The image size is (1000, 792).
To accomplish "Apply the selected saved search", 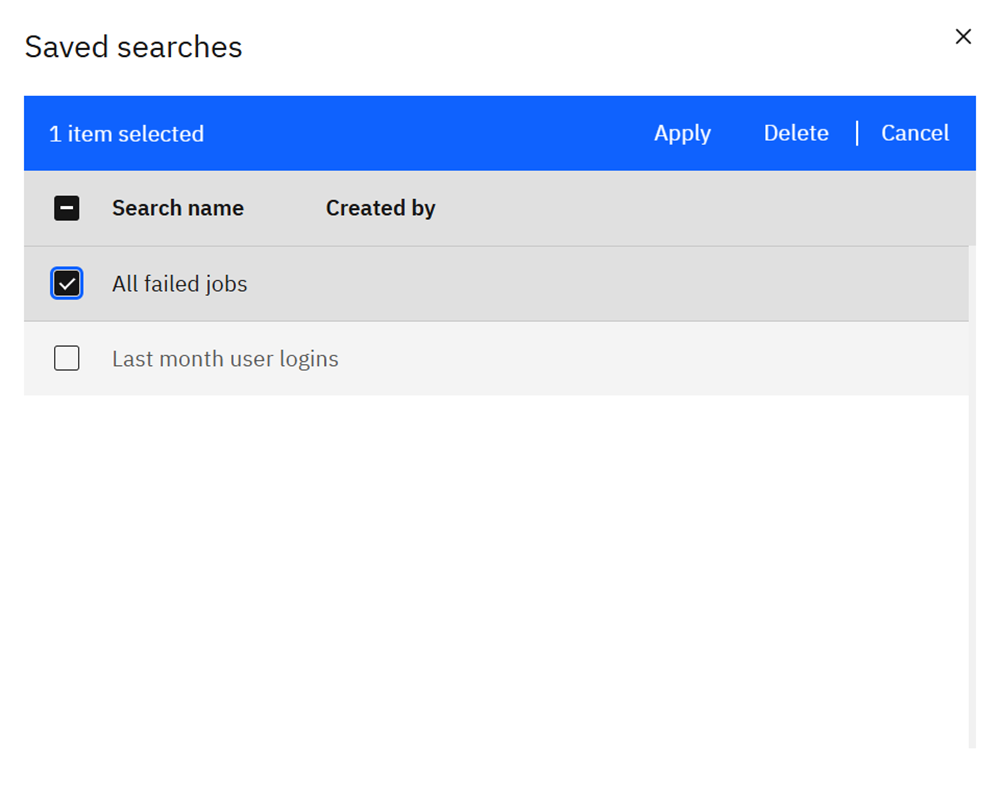I will [x=683, y=133].
